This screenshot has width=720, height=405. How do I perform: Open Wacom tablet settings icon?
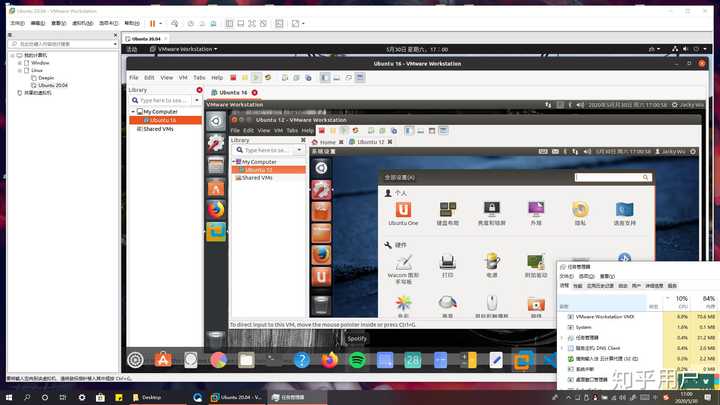pos(403,269)
